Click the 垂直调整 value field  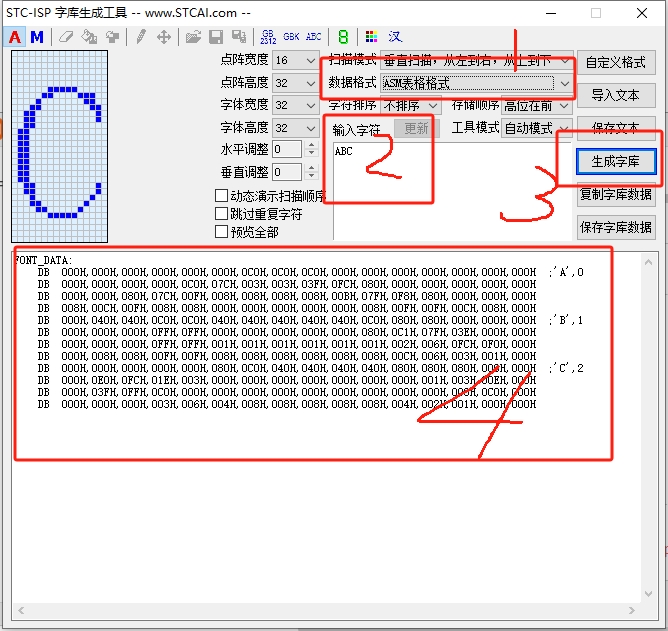point(288,172)
